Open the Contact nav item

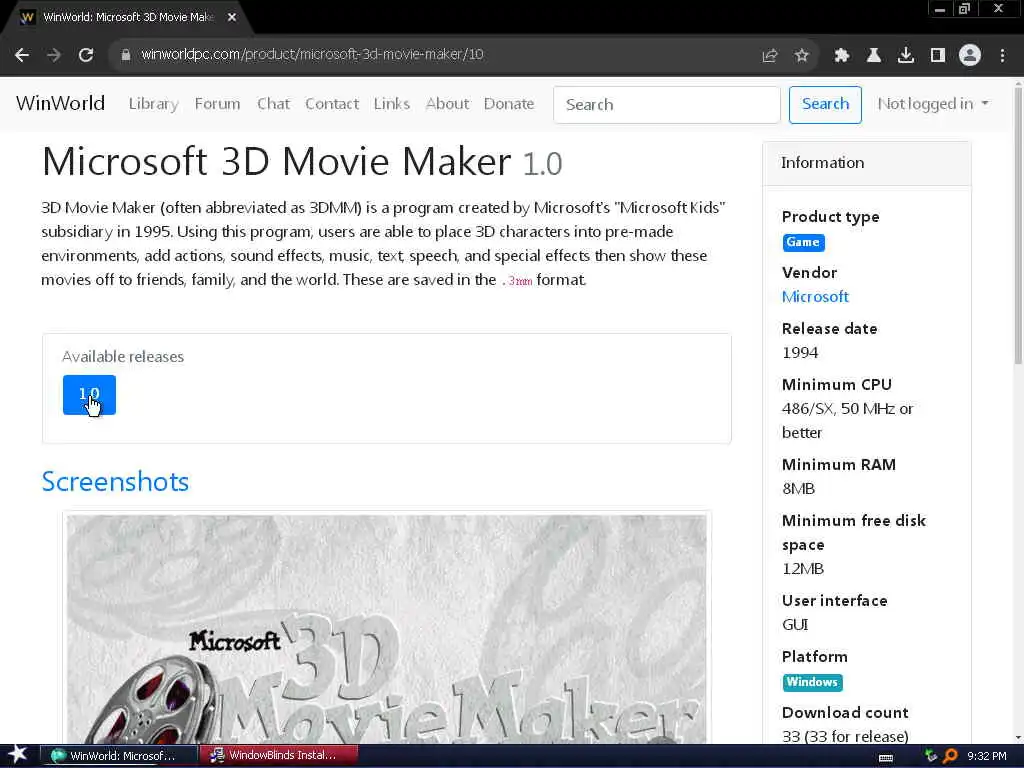point(332,104)
